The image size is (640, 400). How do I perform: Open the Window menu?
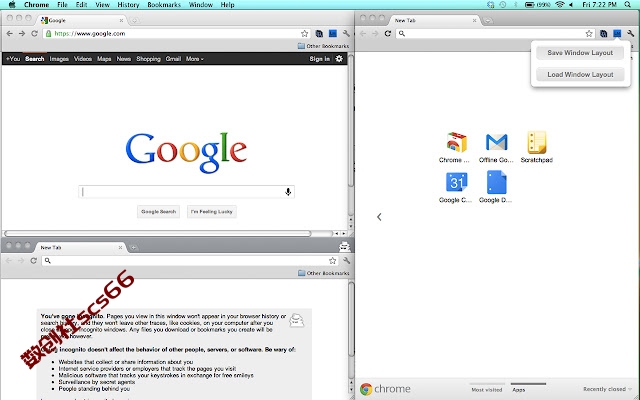(x=201, y=5)
